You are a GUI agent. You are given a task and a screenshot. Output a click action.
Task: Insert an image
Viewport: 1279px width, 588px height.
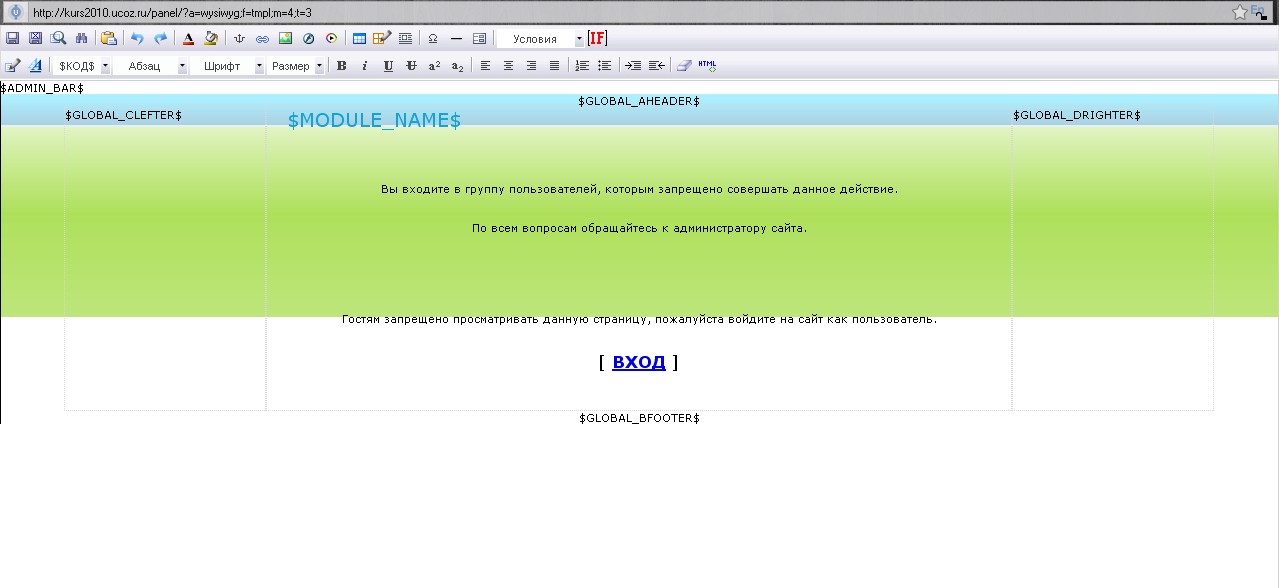[285, 38]
